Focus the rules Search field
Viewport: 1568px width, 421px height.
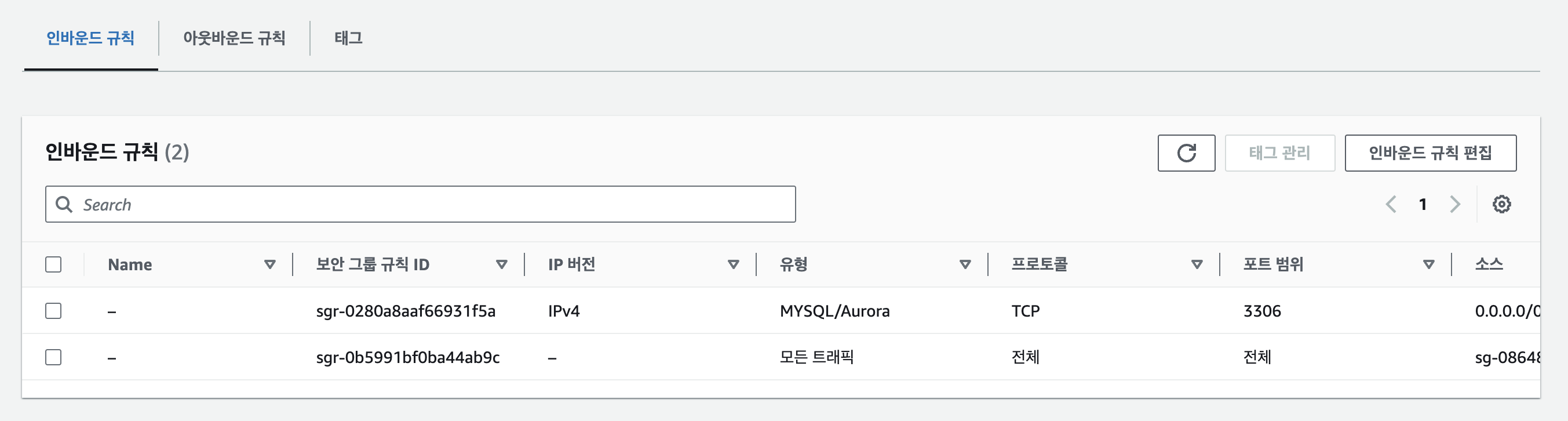[x=426, y=204]
